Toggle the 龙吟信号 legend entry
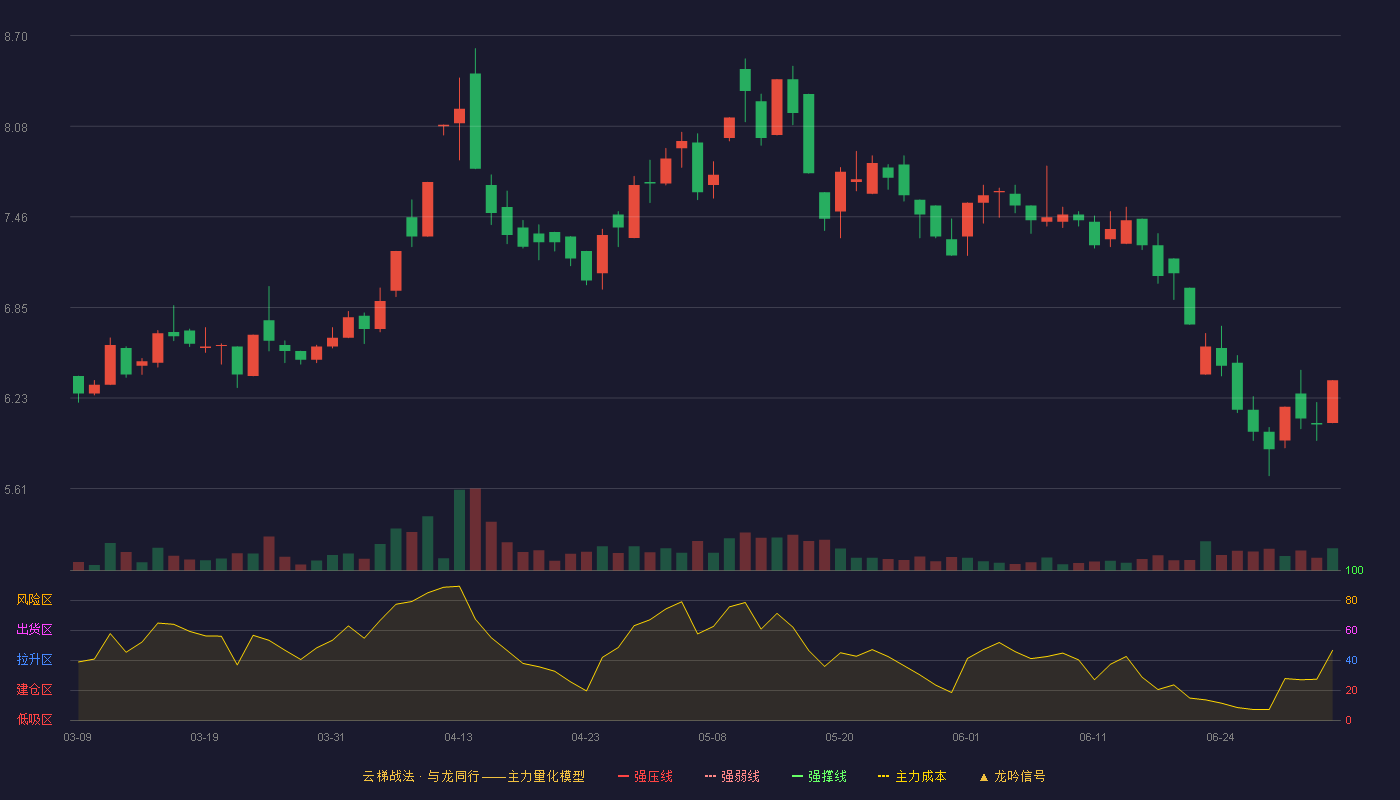 point(1011,776)
